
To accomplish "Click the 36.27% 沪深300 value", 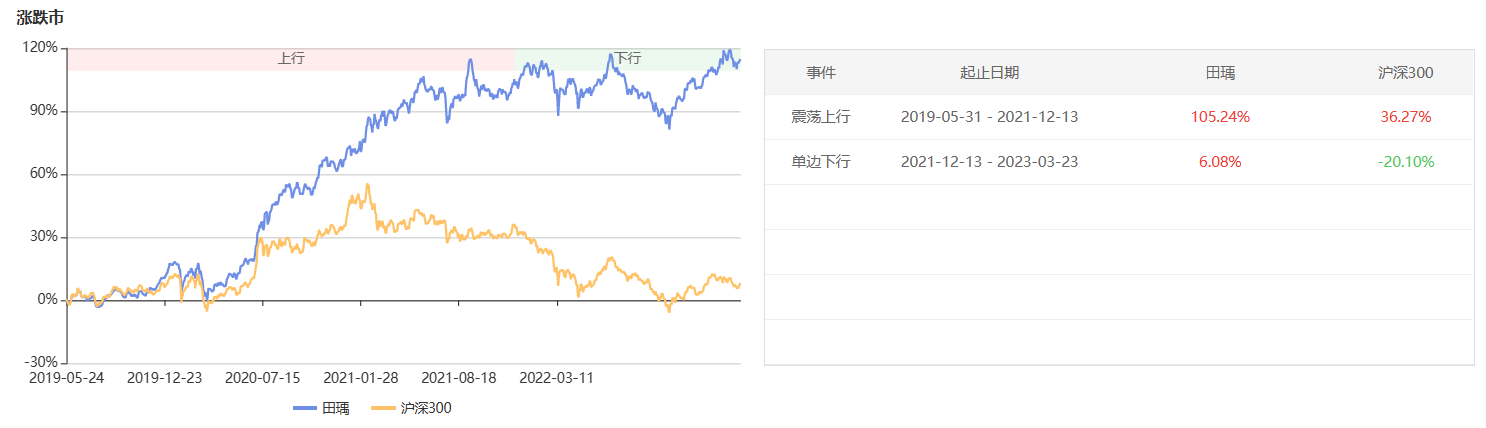I will click(x=1406, y=117).
